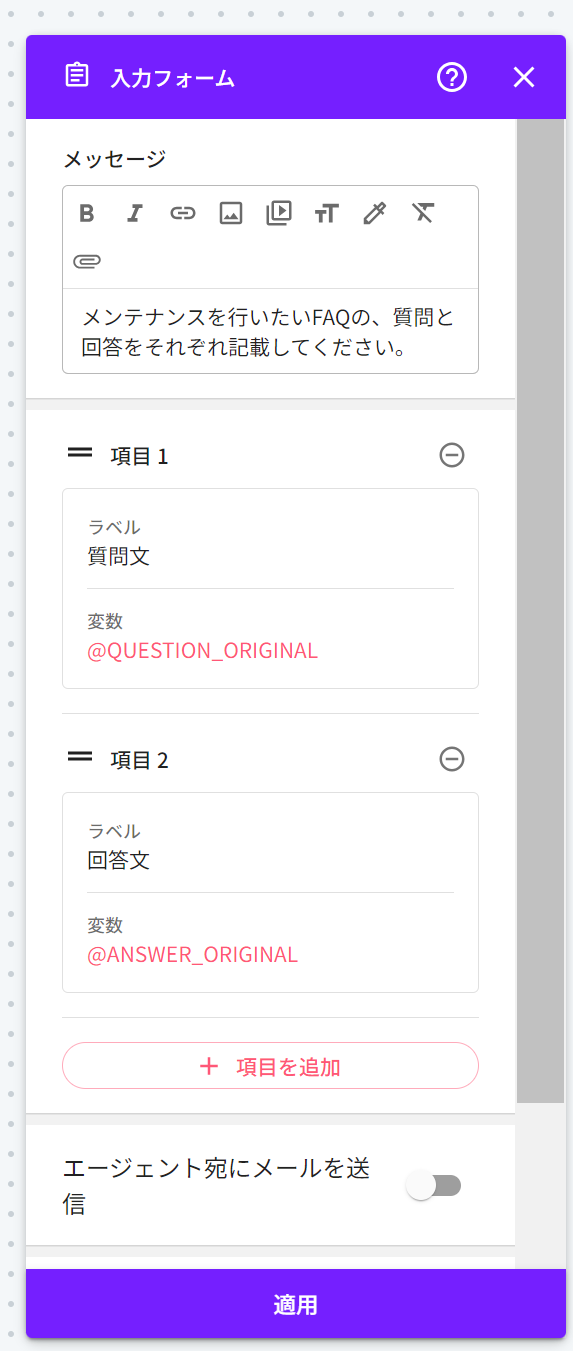Screen dimensions: 573x1351
Task: Enable エージェント宛にメールを送信 switch
Action: click(435, 1186)
